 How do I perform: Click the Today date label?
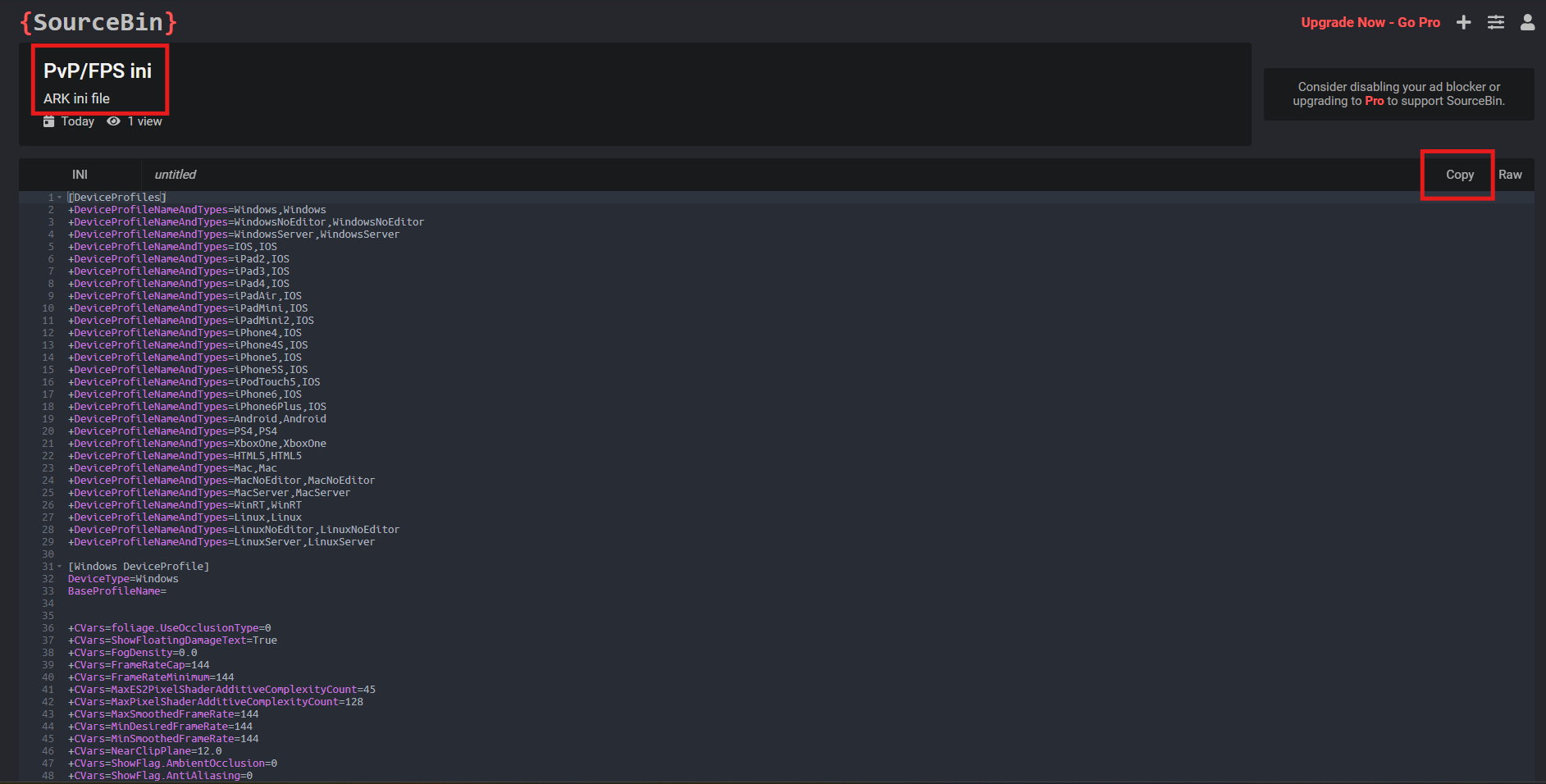click(x=78, y=121)
